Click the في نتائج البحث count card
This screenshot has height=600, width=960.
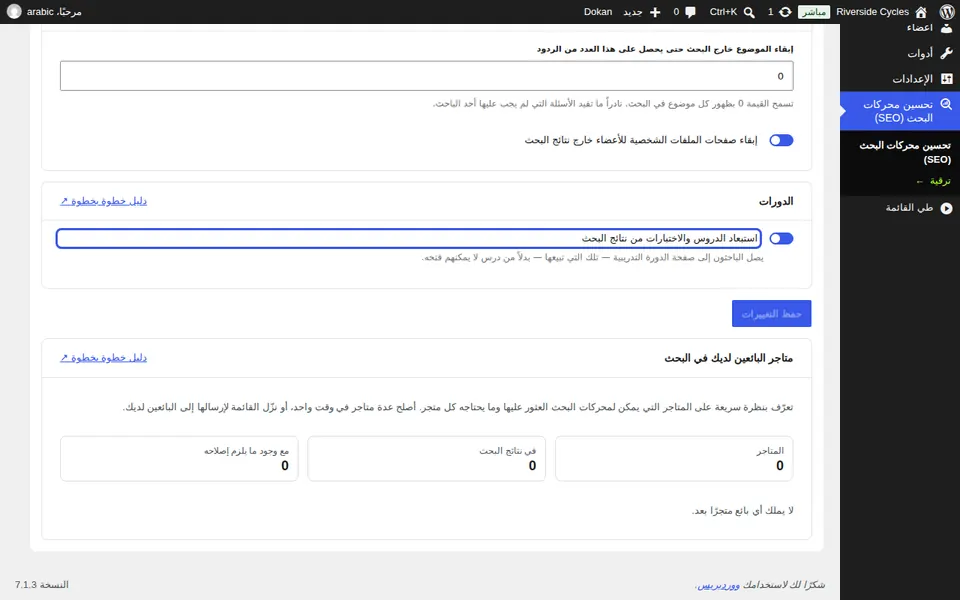(x=427, y=459)
